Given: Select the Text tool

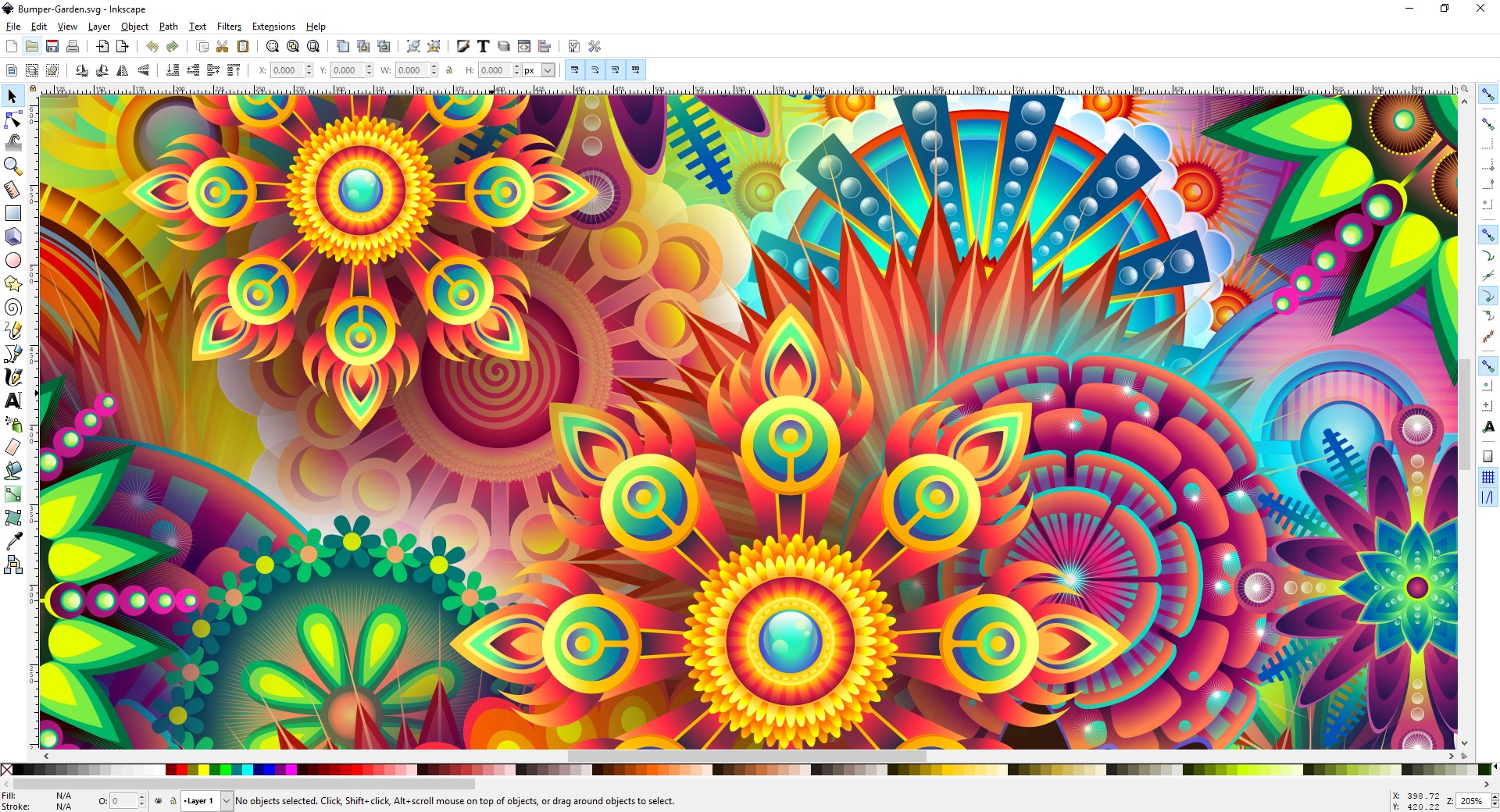Looking at the screenshot, I should tap(12, 401).
